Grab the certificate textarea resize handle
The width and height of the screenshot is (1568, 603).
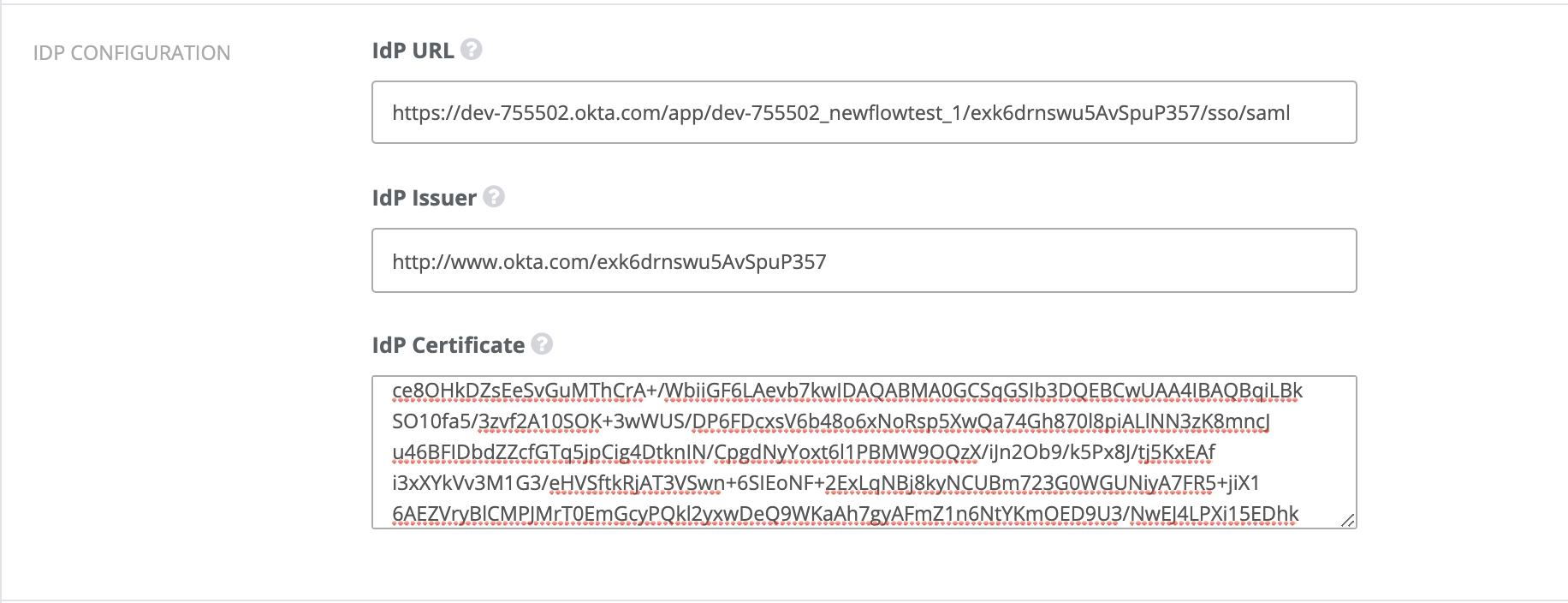point(1347,519)
